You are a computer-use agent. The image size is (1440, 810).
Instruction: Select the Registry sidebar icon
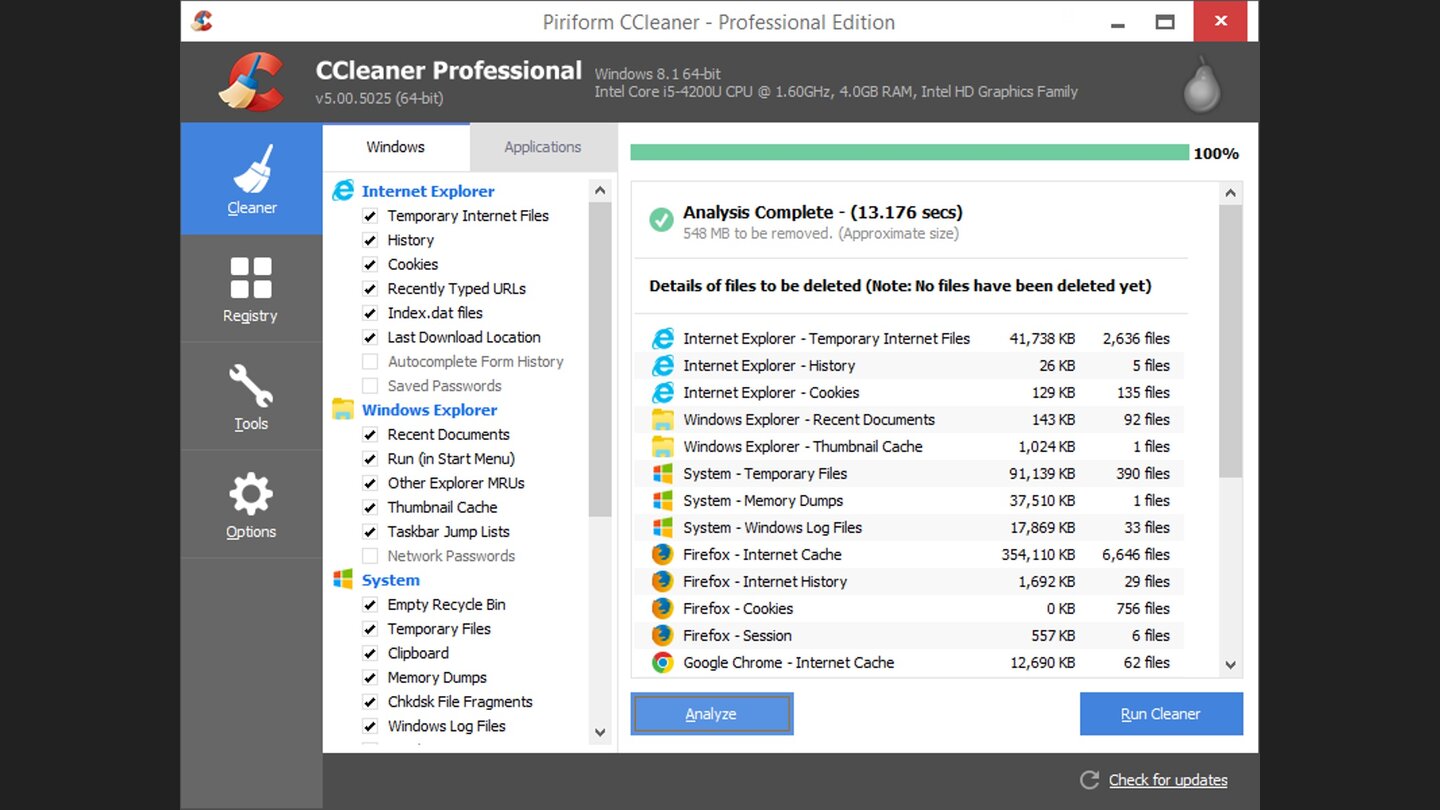(250, 290)
